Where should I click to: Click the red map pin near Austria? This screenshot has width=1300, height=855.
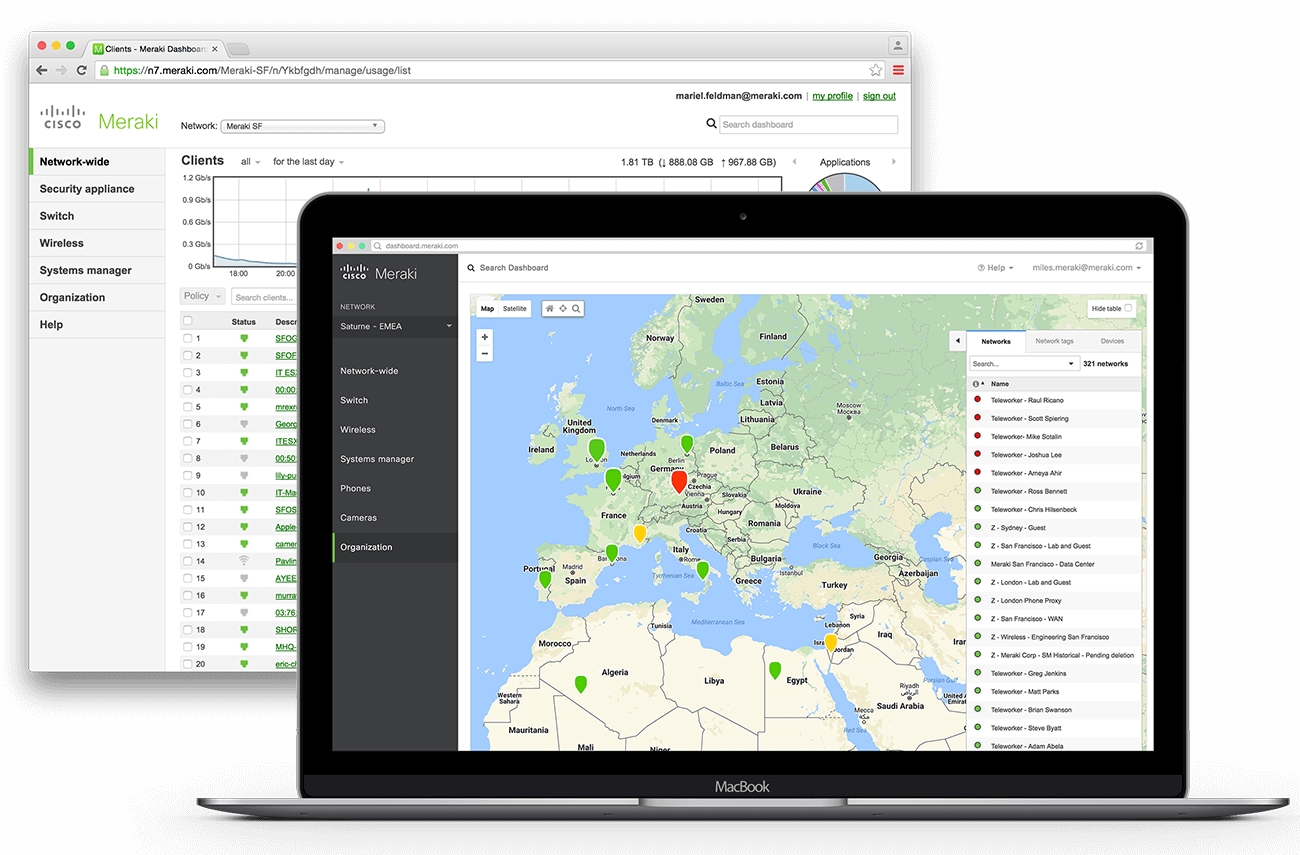pos(679,482)
